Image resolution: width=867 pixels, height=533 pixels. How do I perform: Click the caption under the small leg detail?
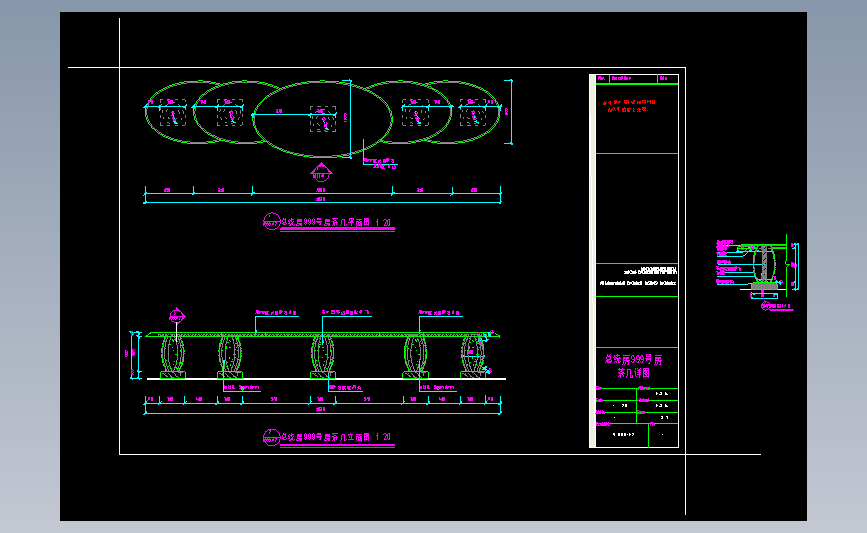click(776, 306)
